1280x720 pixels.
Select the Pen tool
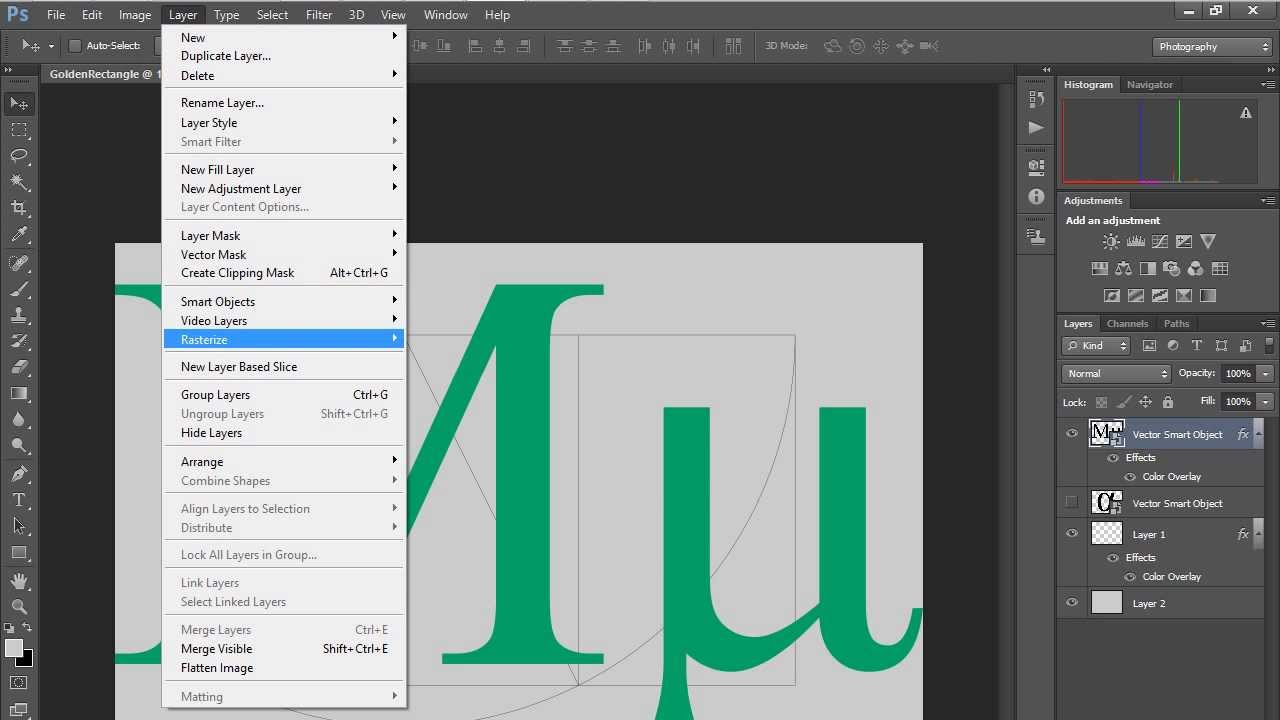tap(19, 473)
